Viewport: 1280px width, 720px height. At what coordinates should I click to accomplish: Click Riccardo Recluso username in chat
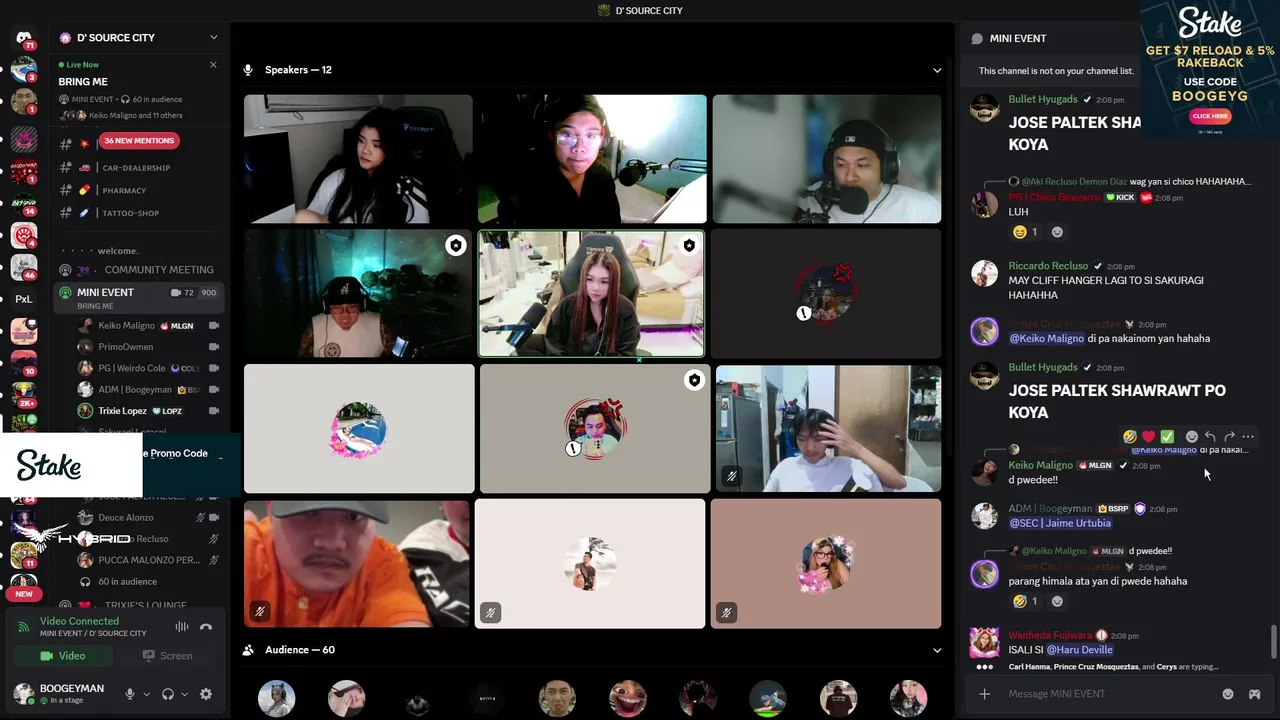[x=1048, y=266]
